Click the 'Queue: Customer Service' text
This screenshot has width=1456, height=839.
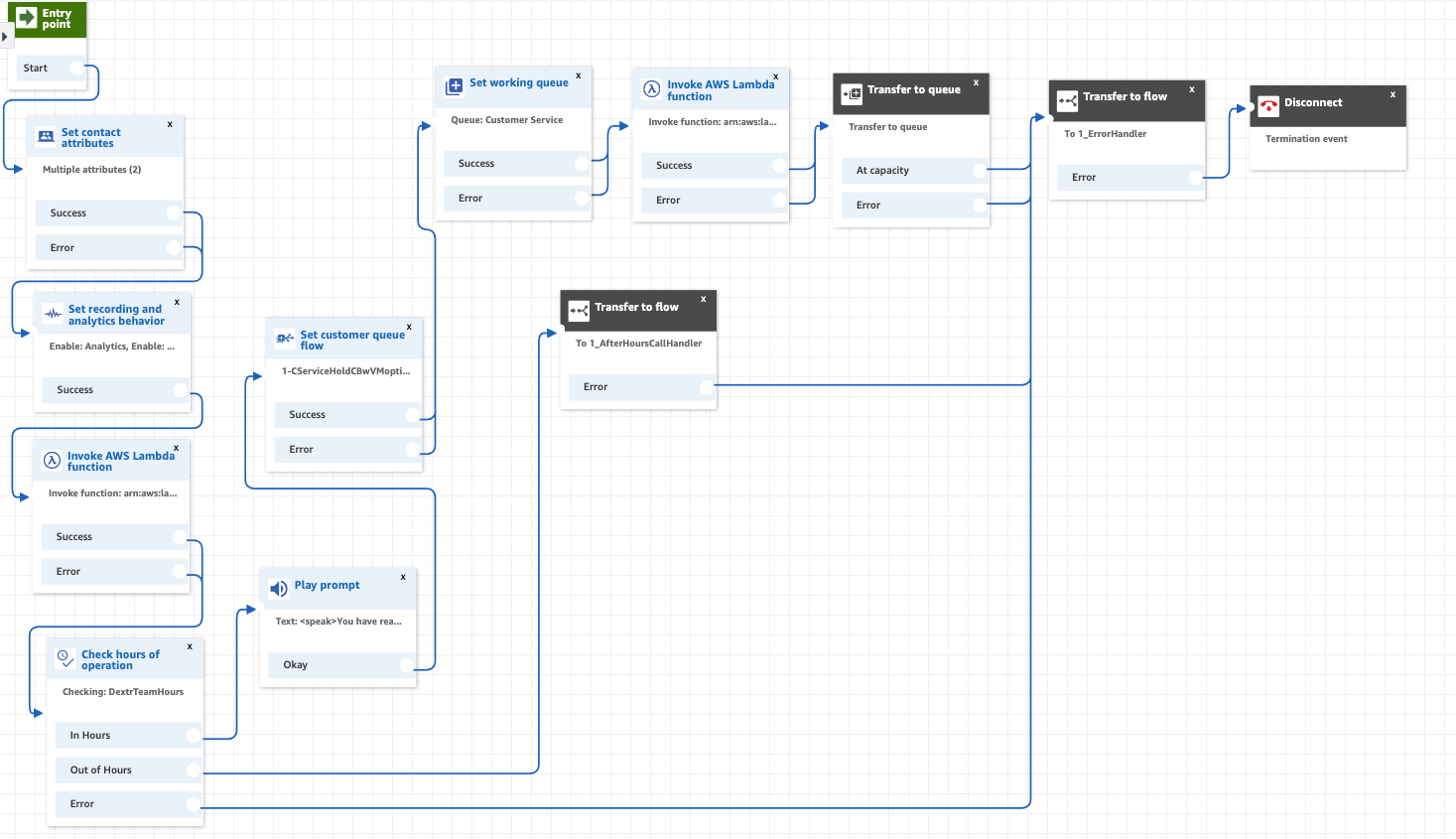[x=507, y=120]
